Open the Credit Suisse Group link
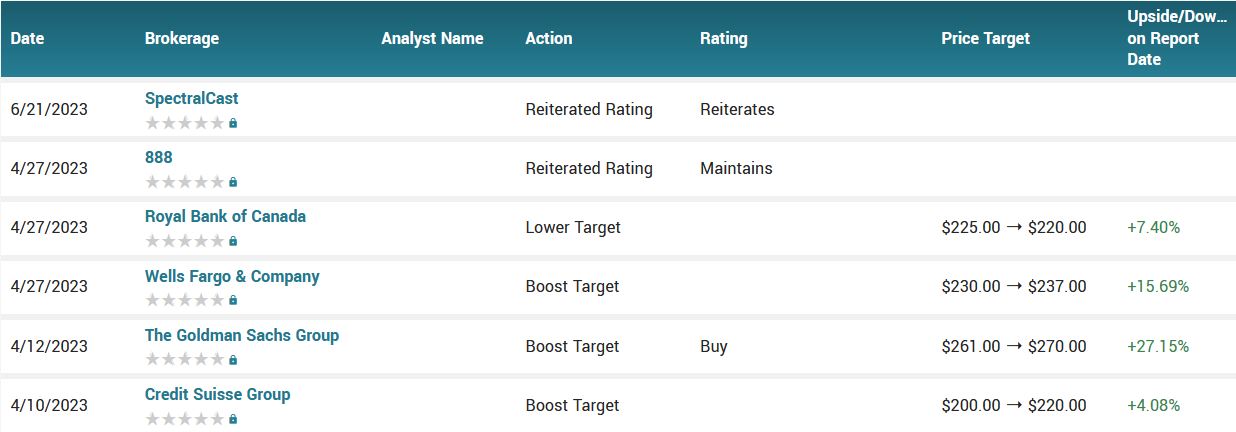Image resolution: width=1236 pixels, height=432 pixels. pos(217,394)
